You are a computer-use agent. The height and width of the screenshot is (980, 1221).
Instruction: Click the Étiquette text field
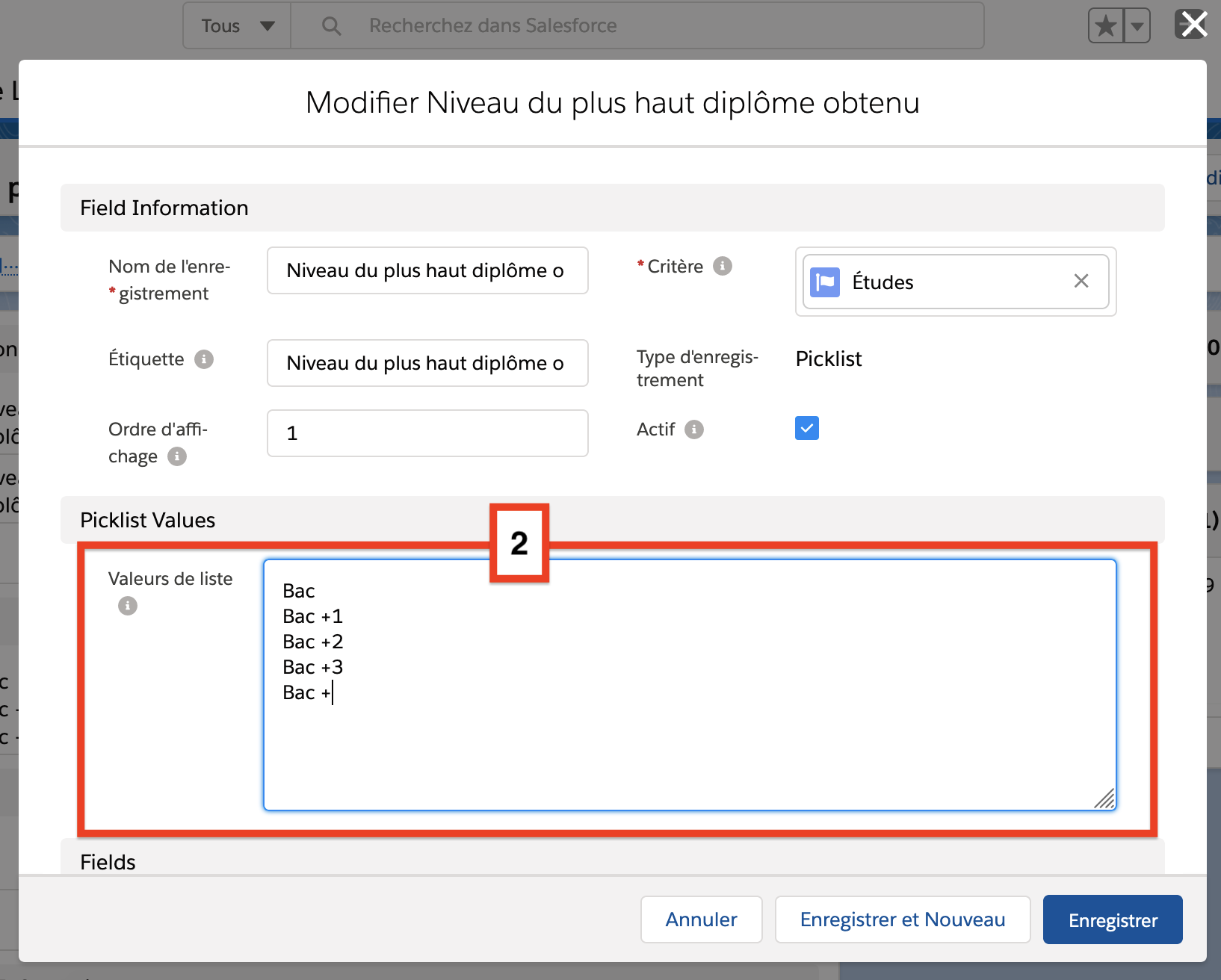point(427,363)
